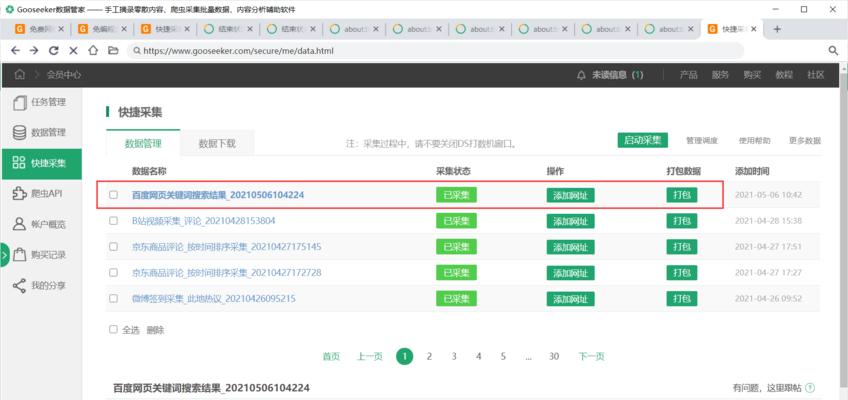Click 已采集 status for 微博签到采集 row
Screen dimensions: 848x400
pyautogui.click(x=456, y=298)
